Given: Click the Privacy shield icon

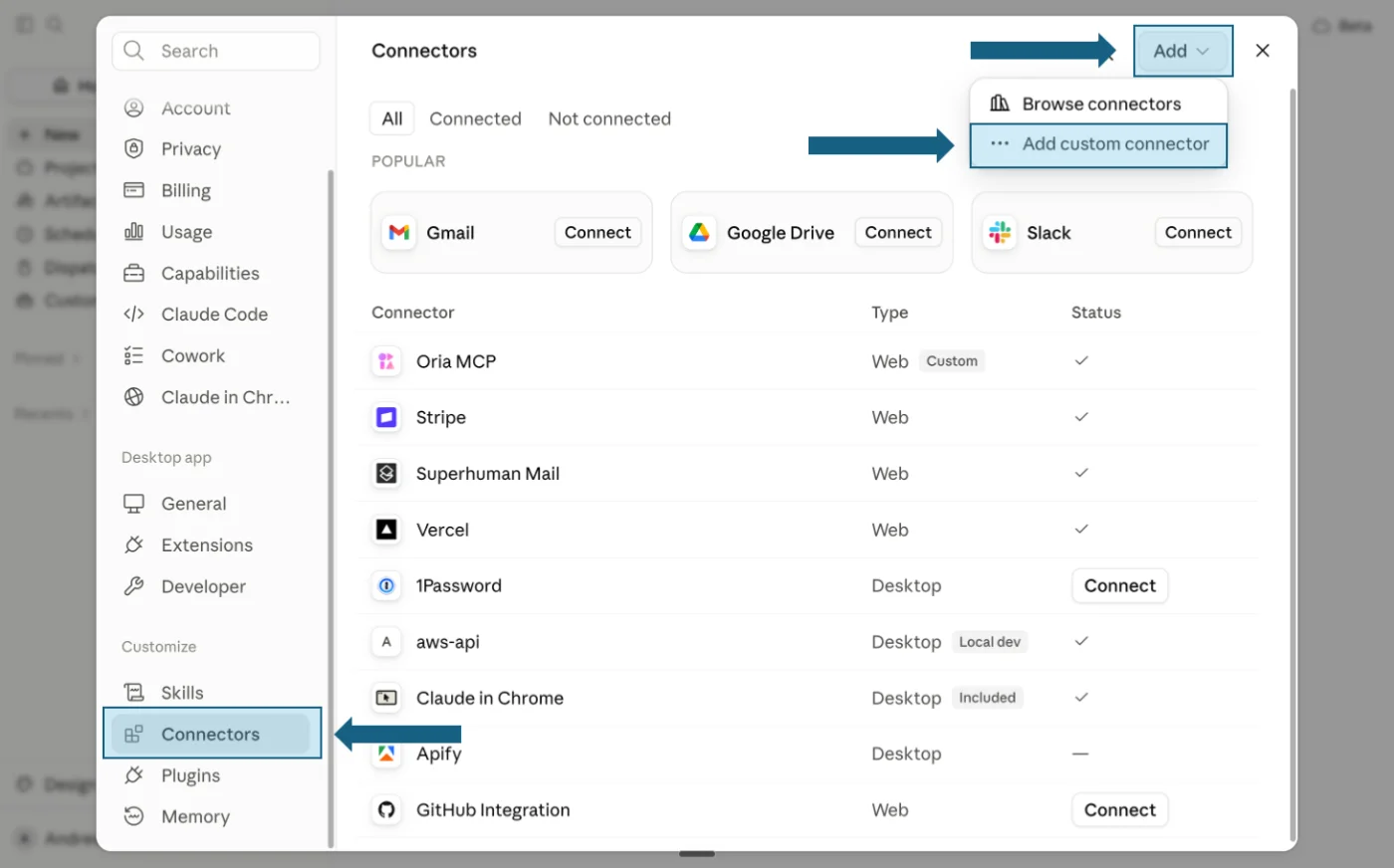Looking at the screenshot, I should (x=133, y=148).
